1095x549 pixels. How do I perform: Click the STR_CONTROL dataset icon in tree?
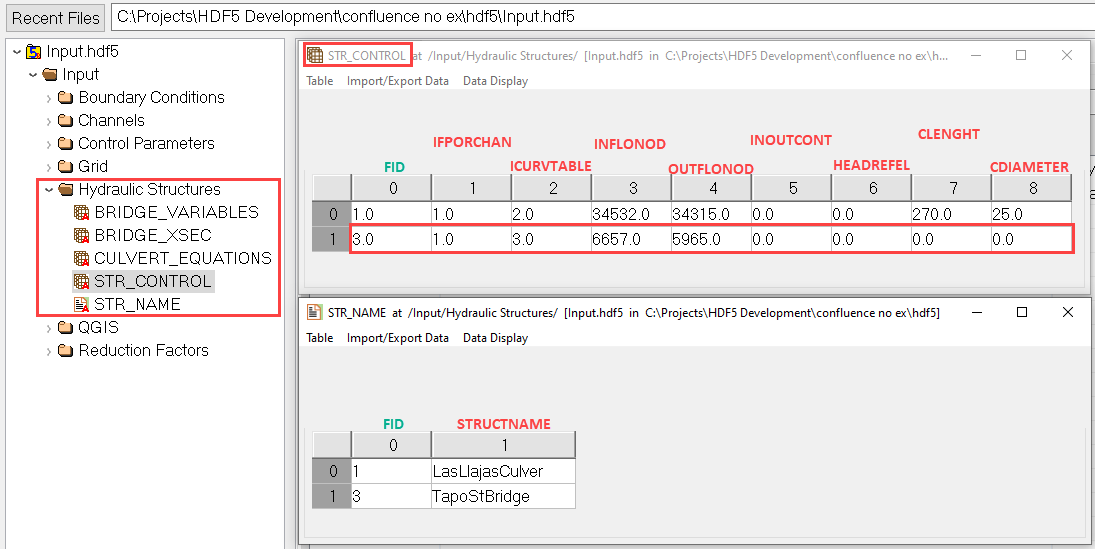(x=82, y=281)
